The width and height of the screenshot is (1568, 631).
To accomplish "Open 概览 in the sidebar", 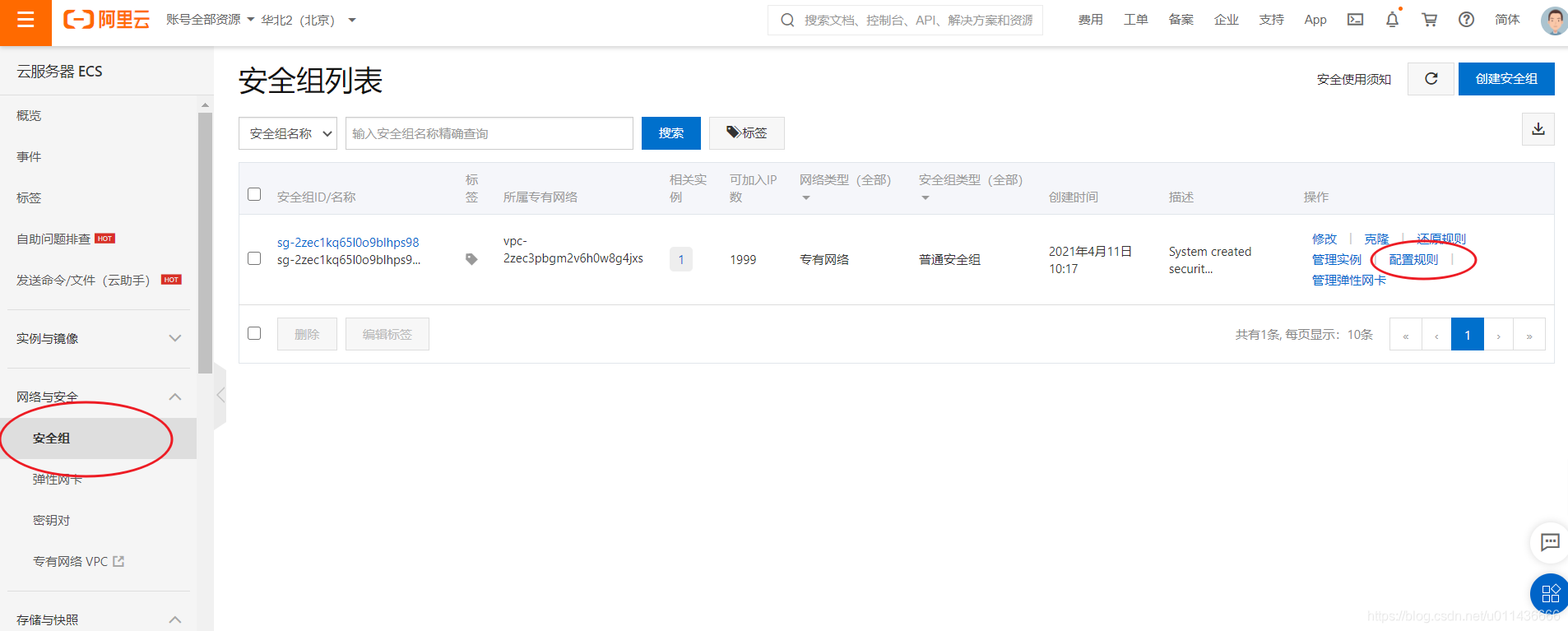I will (29, 115).
